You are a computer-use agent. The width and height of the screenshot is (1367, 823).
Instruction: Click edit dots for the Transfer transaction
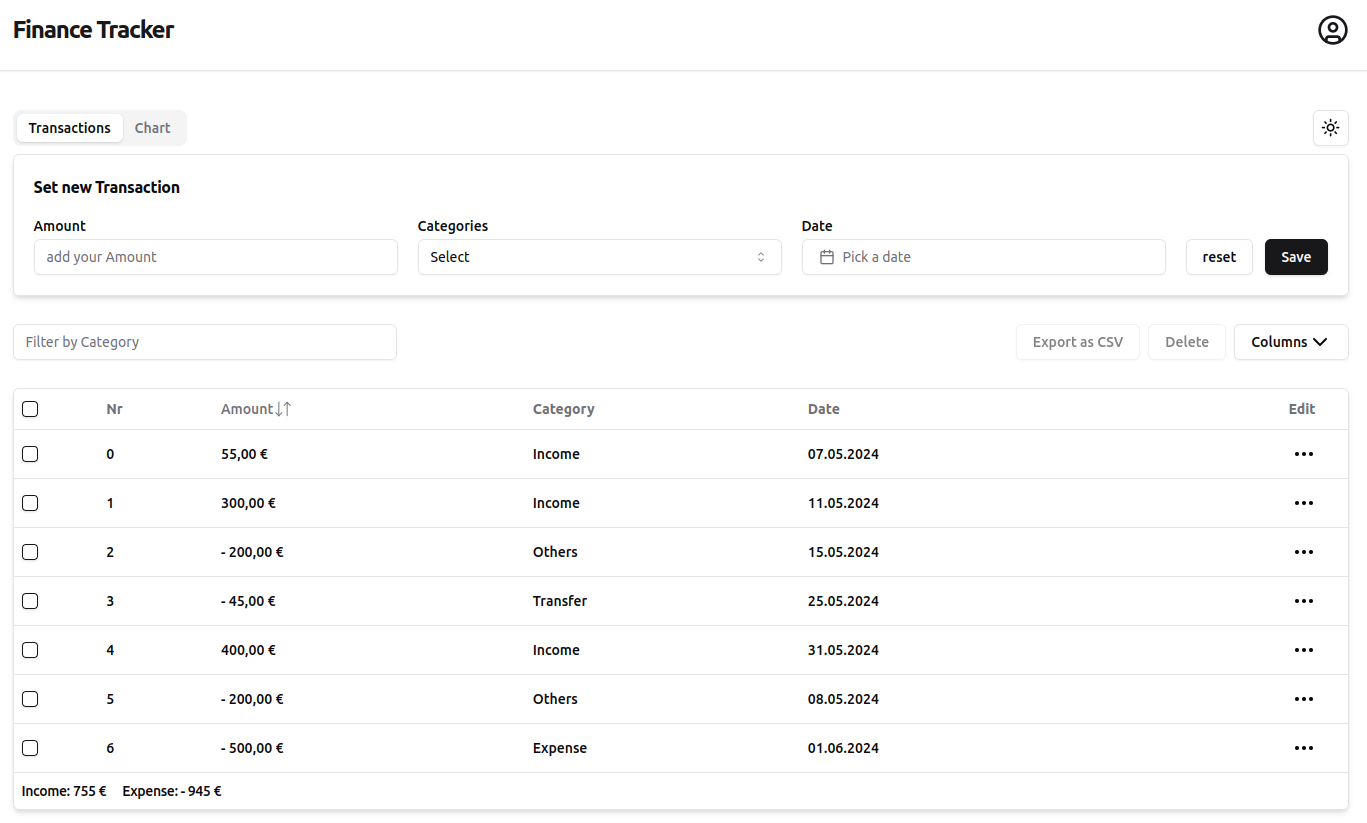pos(1303,601)
